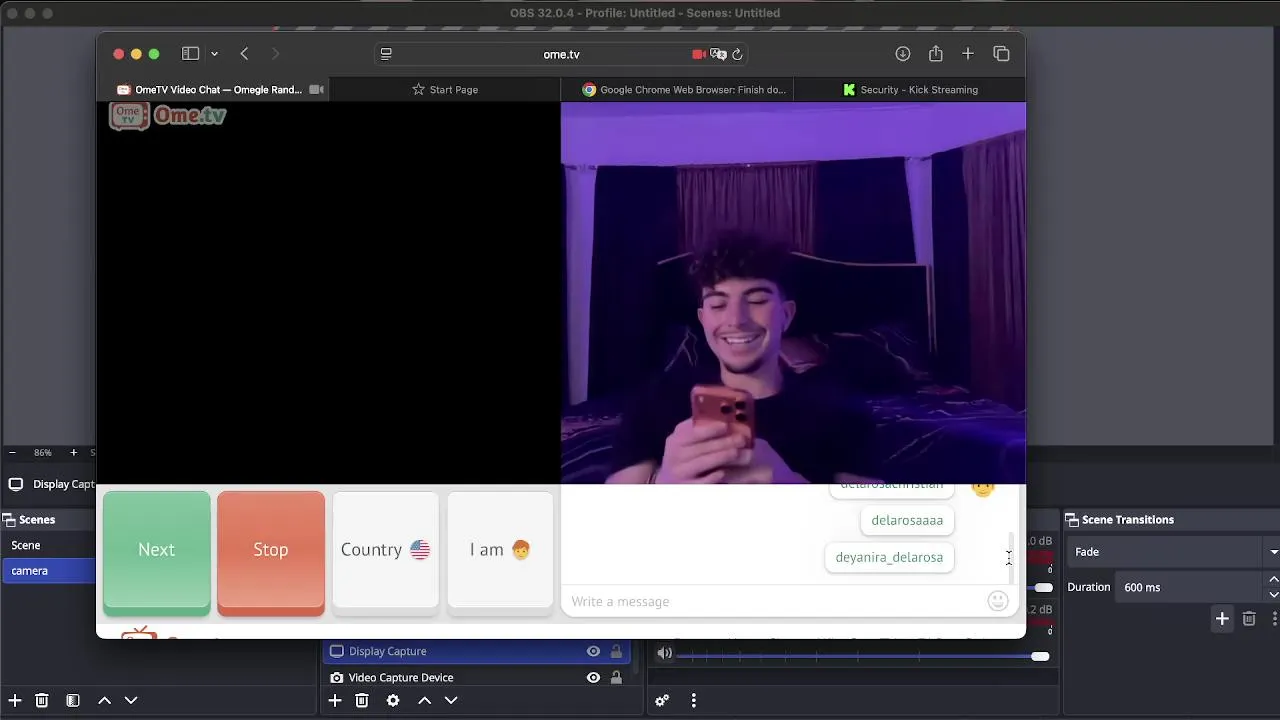
Task: Open advanced audio properties gears
Action: (x=662, y=701)
